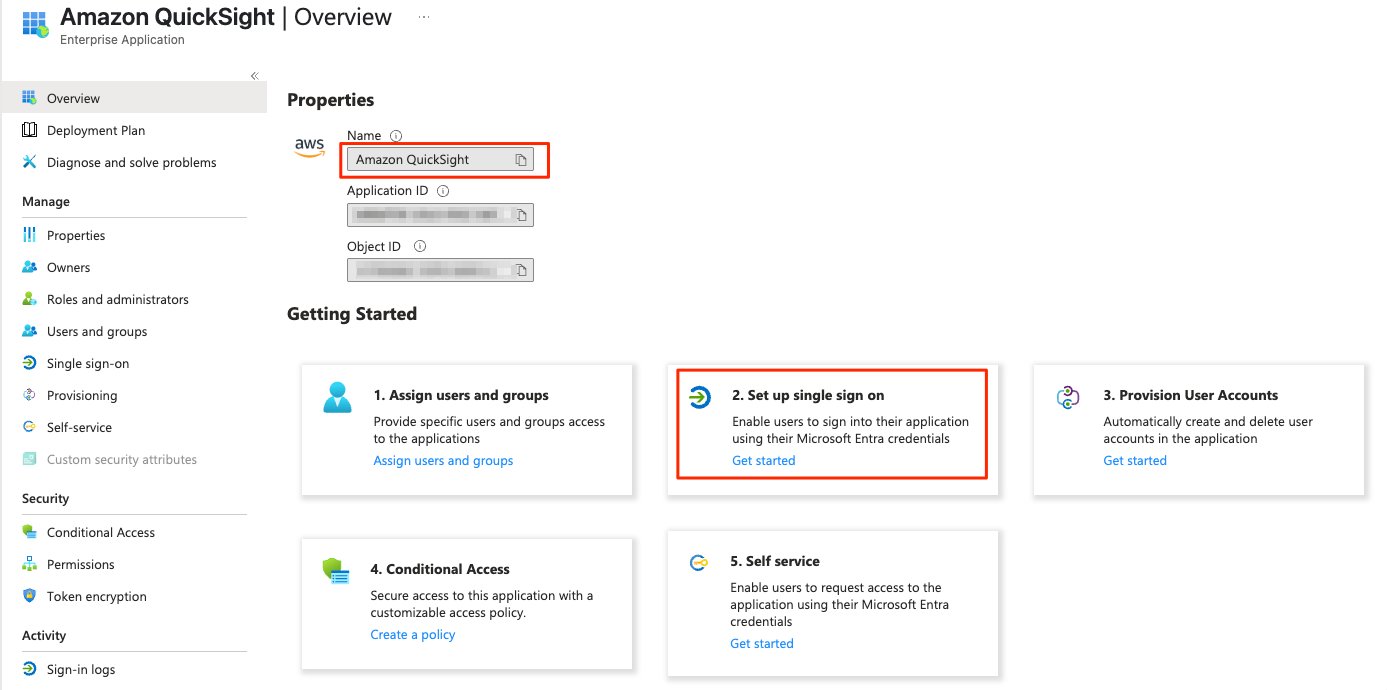Click the "Properties" section heading above Name

(x=331, y=100)
